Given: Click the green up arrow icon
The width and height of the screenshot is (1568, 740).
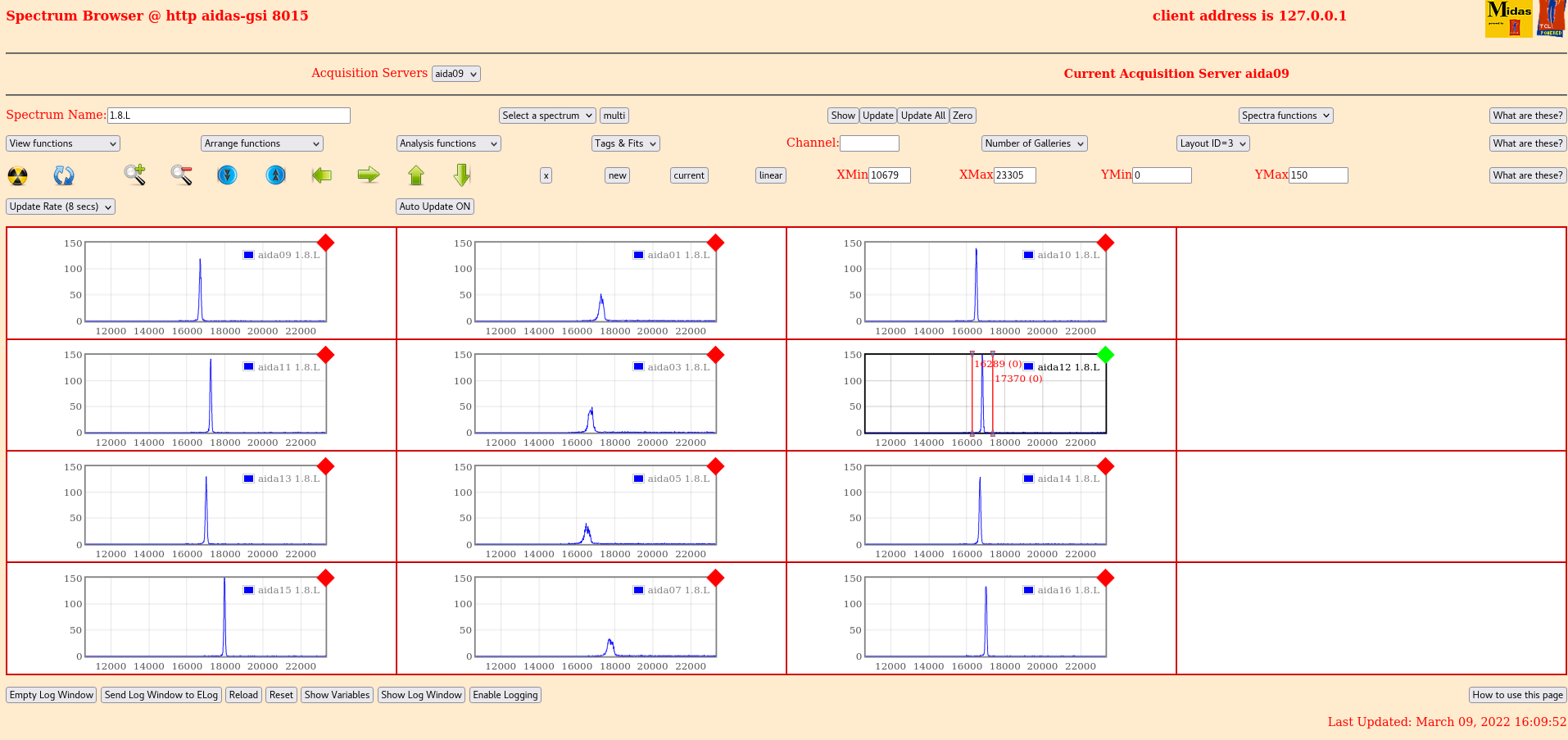Looking at the screenshot, I should (416, 175).
